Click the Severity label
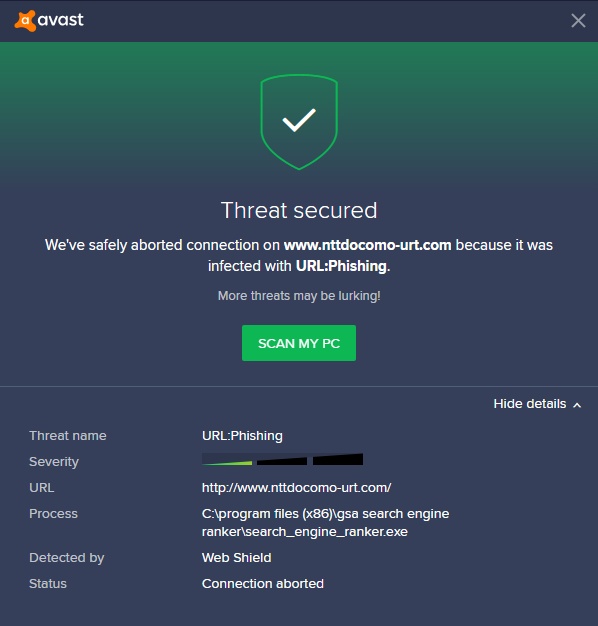This screenshot has height=626, width=598. (54, 462)
